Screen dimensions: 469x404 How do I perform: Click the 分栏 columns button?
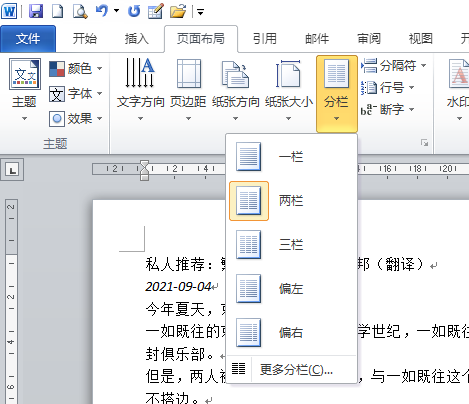[x=337, y=93]
